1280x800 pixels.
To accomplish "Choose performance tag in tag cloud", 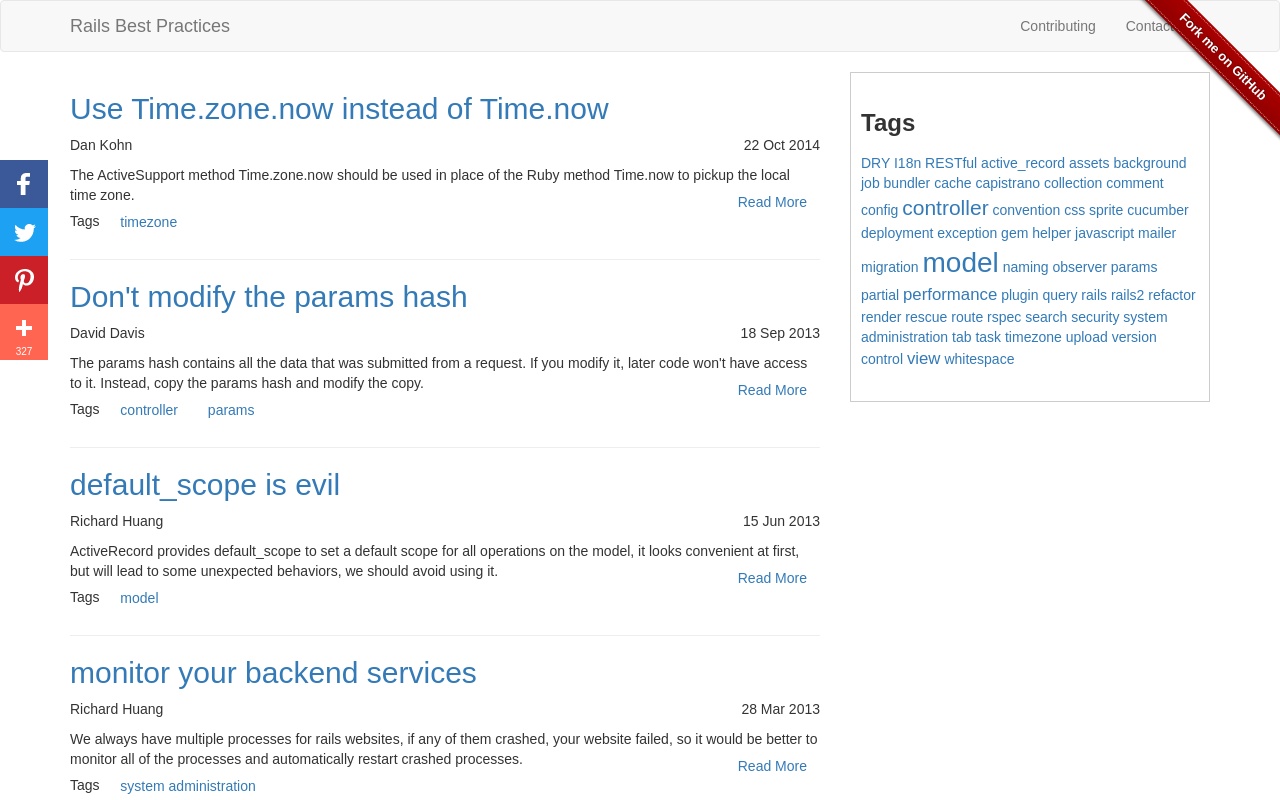I will 950,294.
